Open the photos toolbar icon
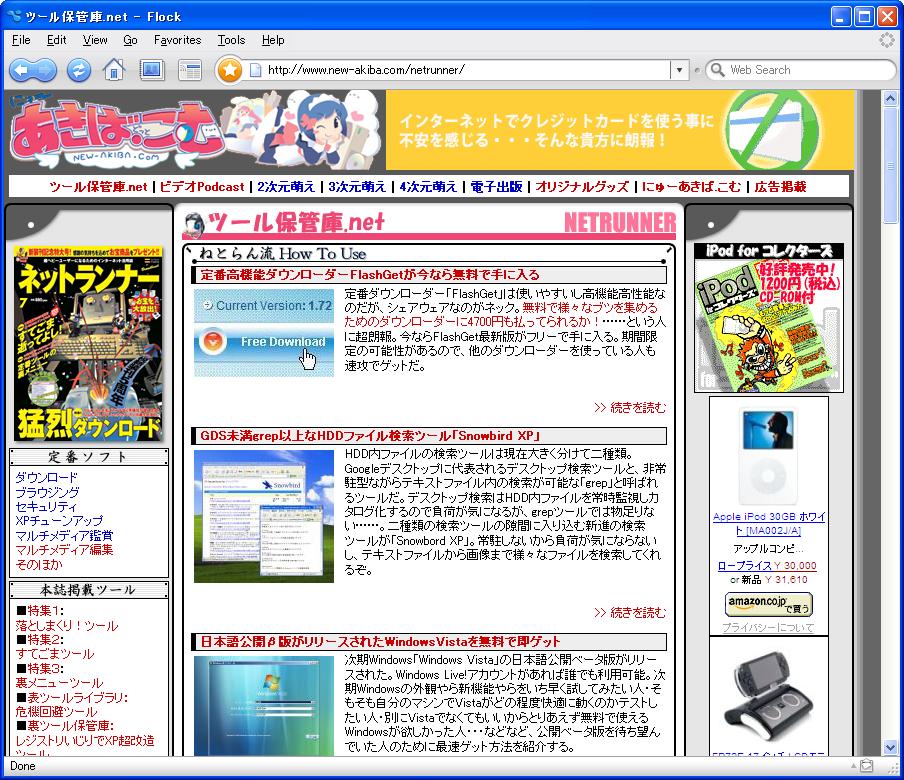This screenshot has height=780, width=904. coord(152,70)
